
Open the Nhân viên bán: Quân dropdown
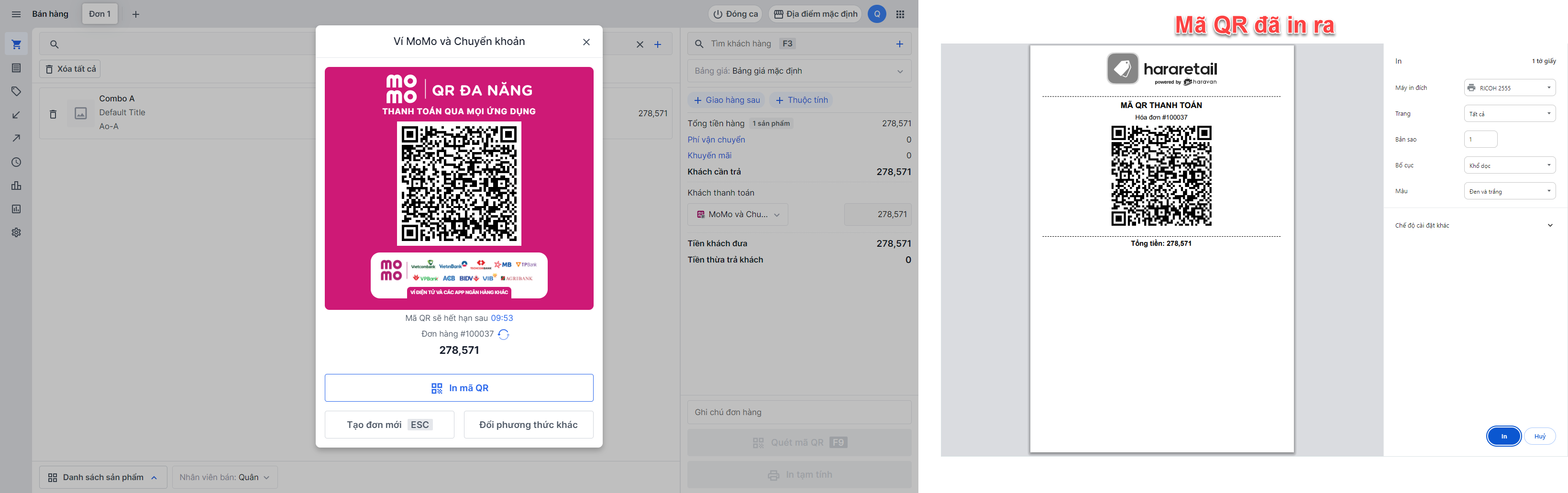(225, 477)
